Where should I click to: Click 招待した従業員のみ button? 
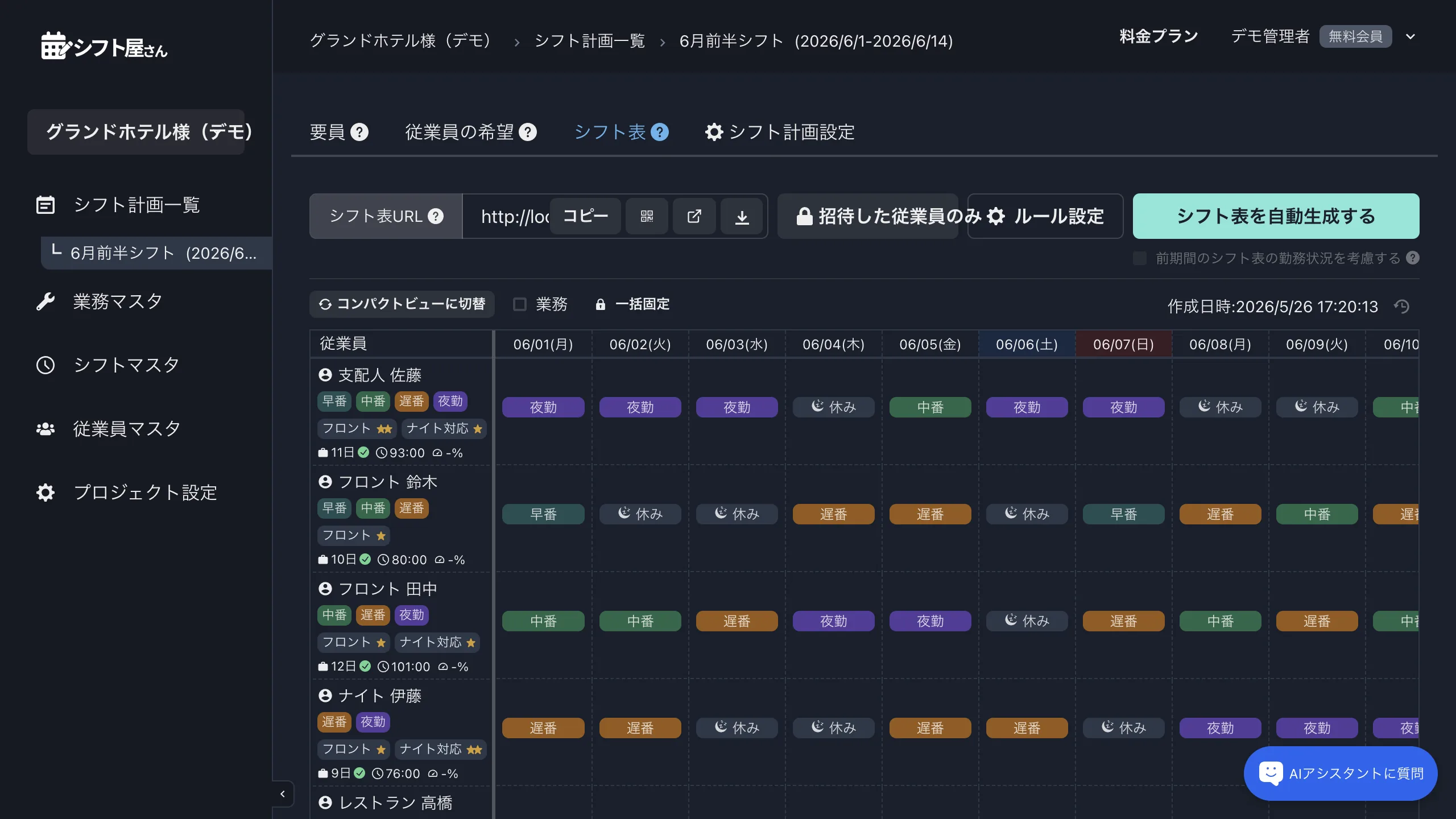coord(868,216)
